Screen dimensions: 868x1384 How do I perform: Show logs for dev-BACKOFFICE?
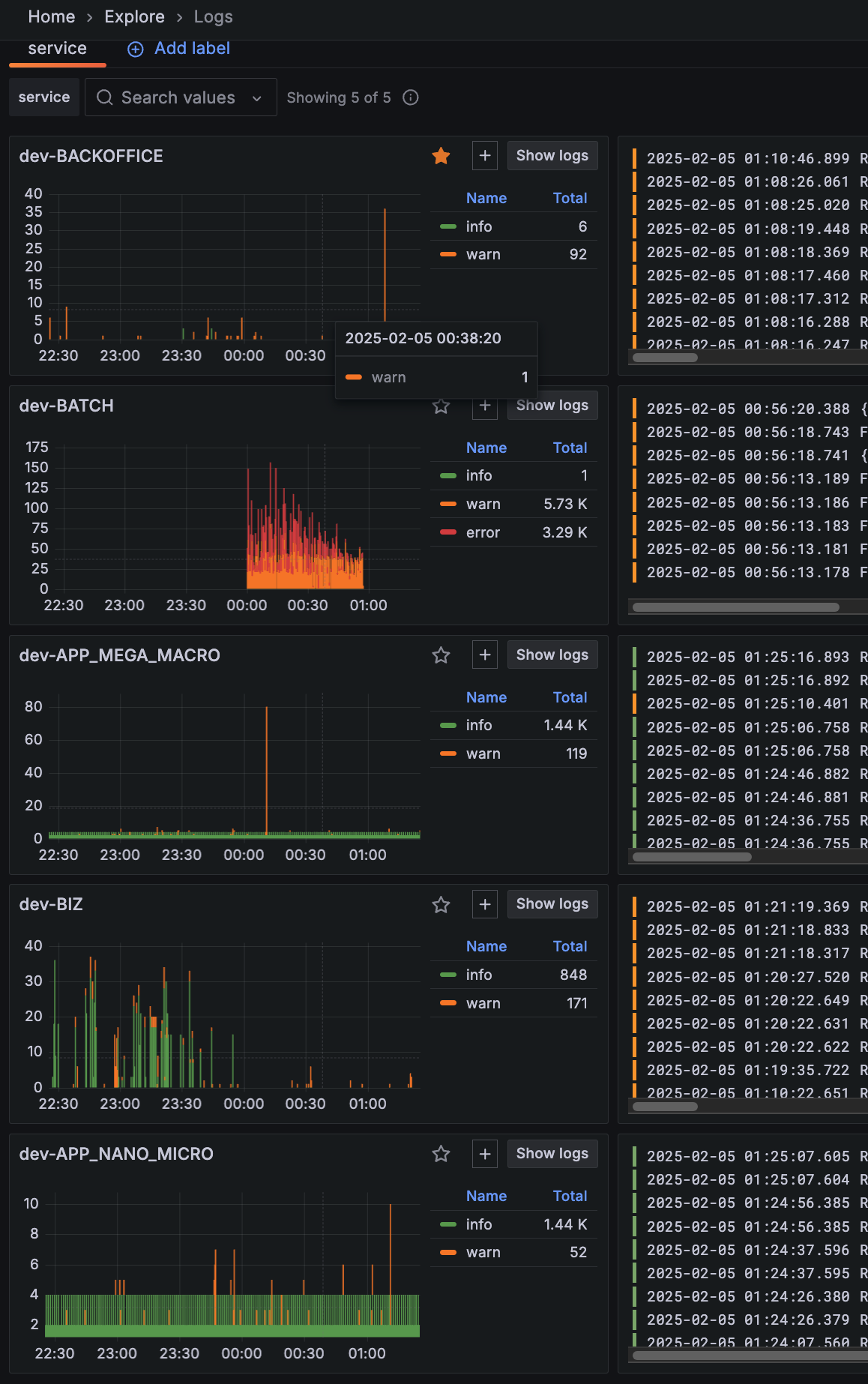[552, 156]
